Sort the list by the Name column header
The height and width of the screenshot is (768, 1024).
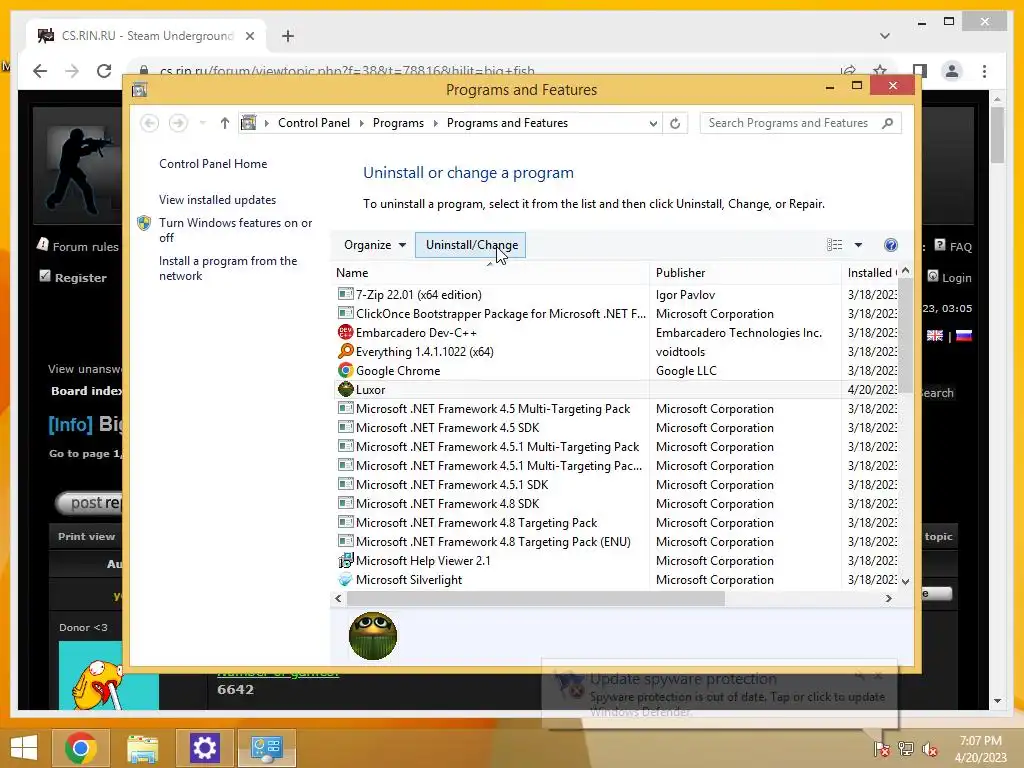tap(491, 273)
